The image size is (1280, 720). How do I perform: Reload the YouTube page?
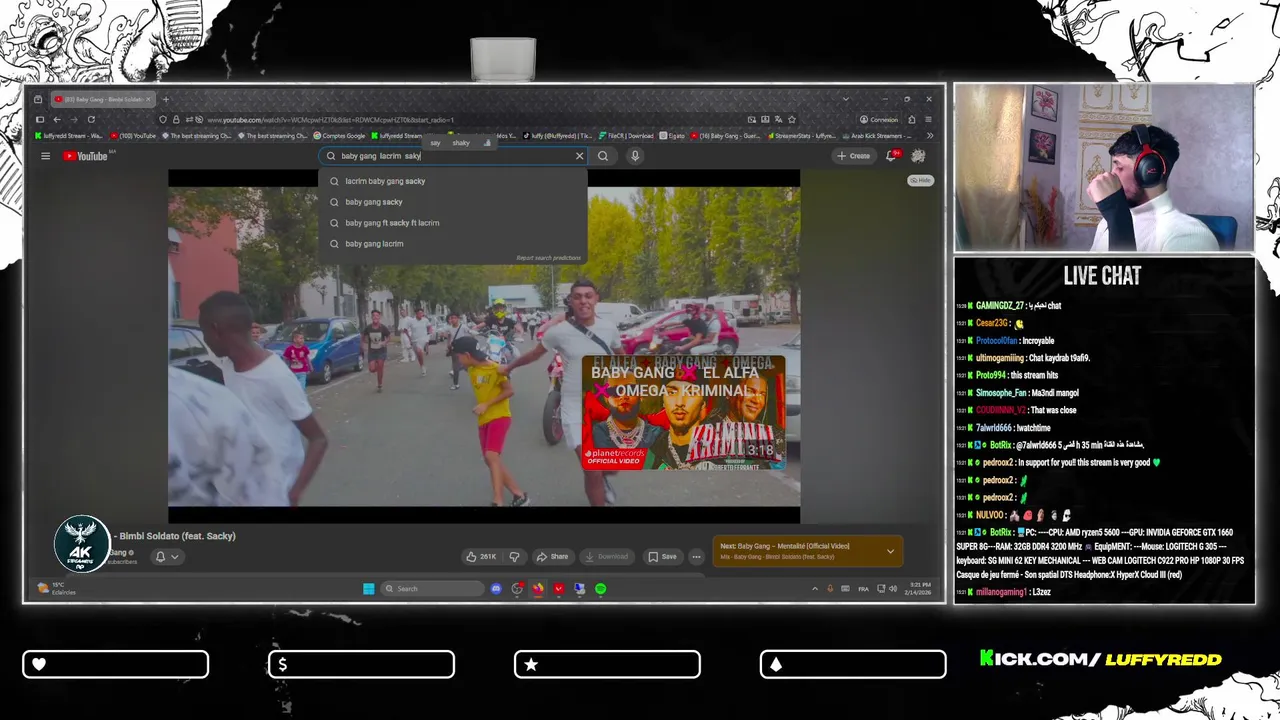click(x=91, y=120)
